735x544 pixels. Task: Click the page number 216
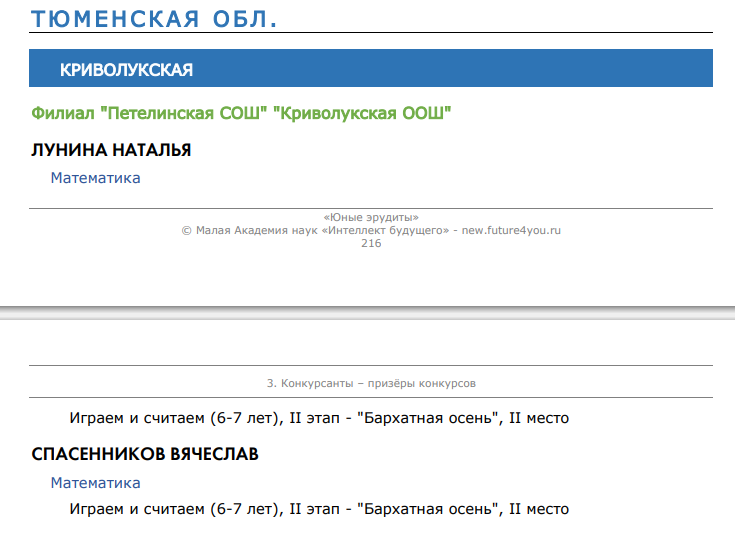[371, 243]
